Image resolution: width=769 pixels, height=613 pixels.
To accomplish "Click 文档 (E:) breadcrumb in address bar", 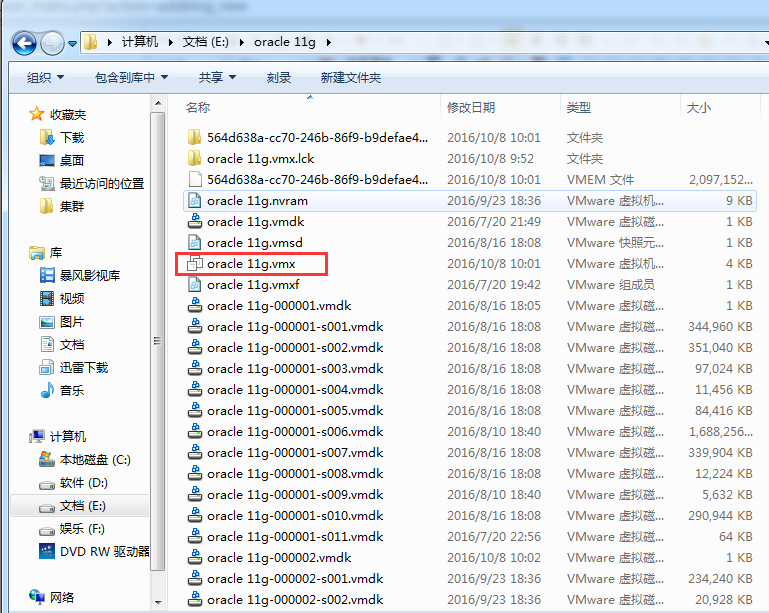I will pos(205,42).
